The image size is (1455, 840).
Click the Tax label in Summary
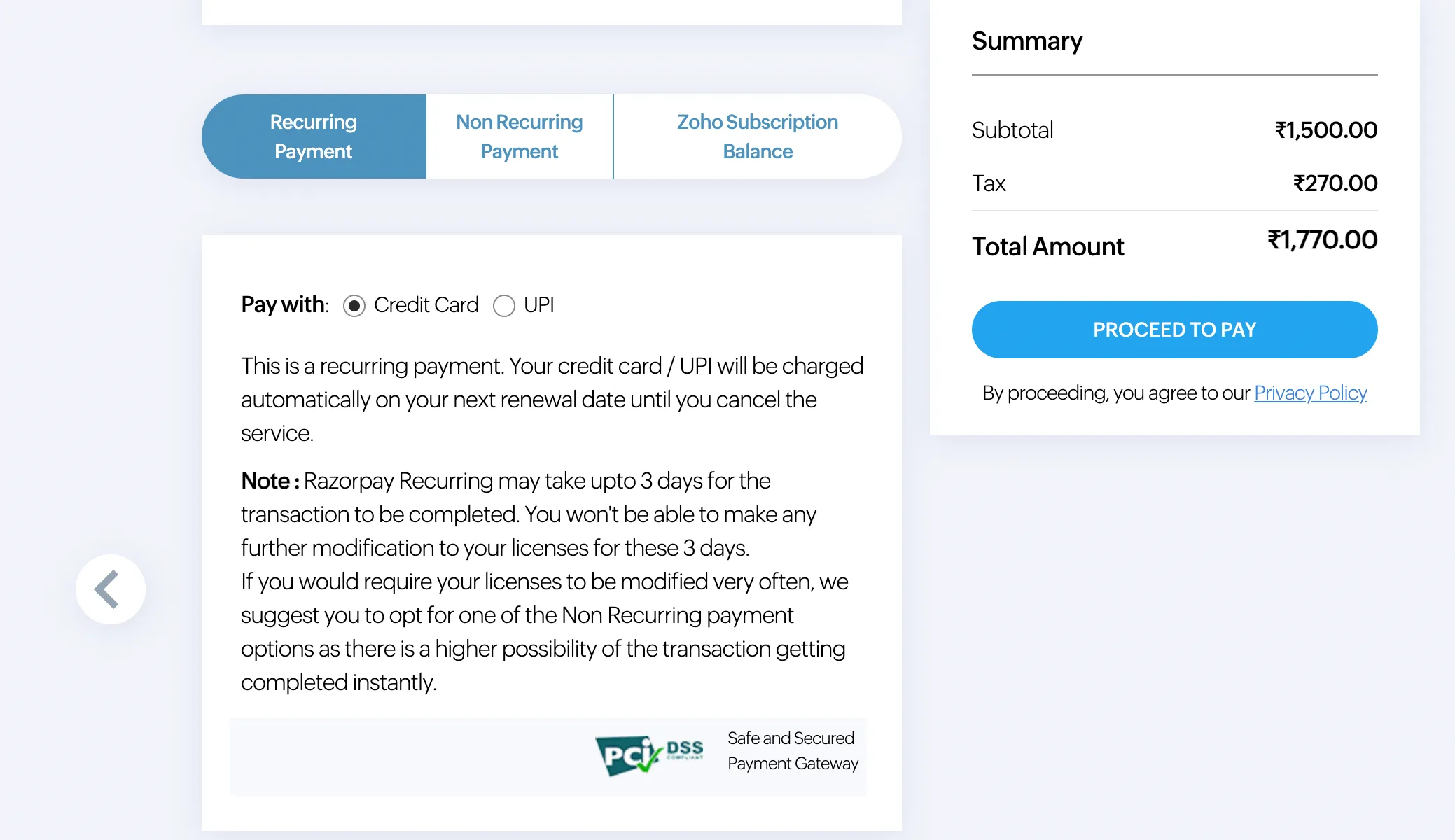[989, 183]
